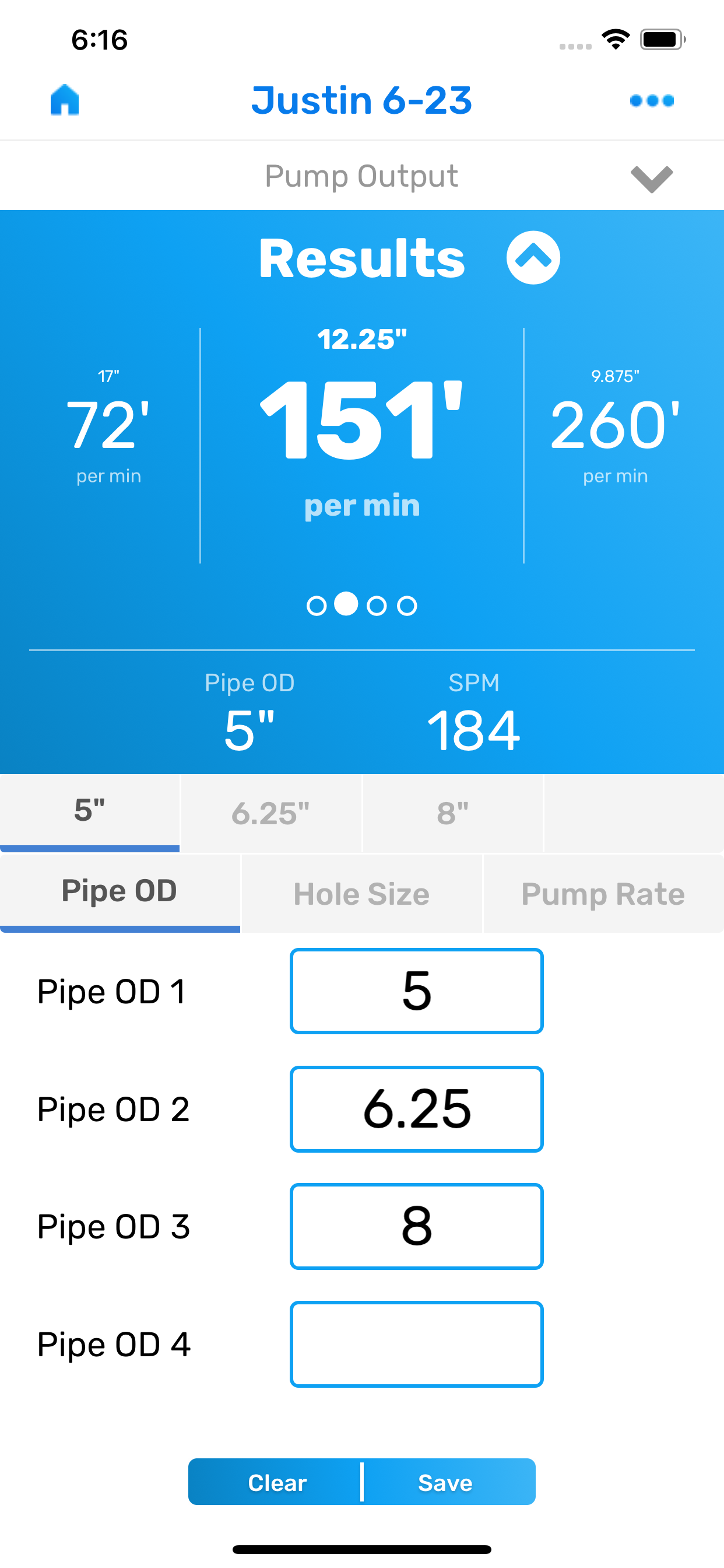The image size is (724, 1568).
Task: Go to the first results page dot
Action: pyautogui.click(x=317, y=605)
